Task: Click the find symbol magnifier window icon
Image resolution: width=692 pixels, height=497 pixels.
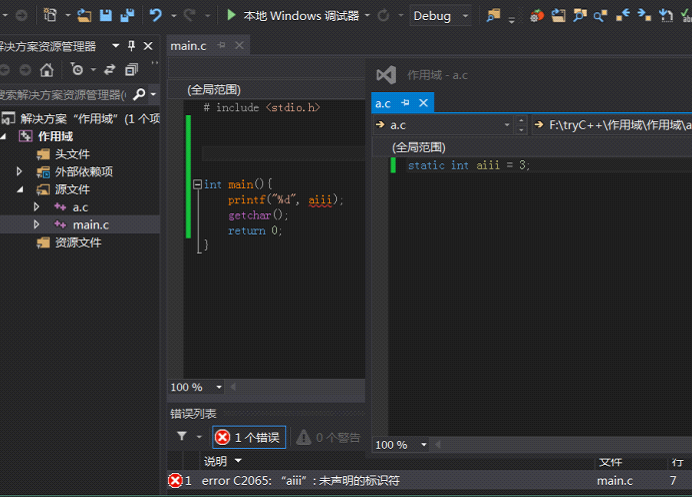Action: (x=579, y=16)
